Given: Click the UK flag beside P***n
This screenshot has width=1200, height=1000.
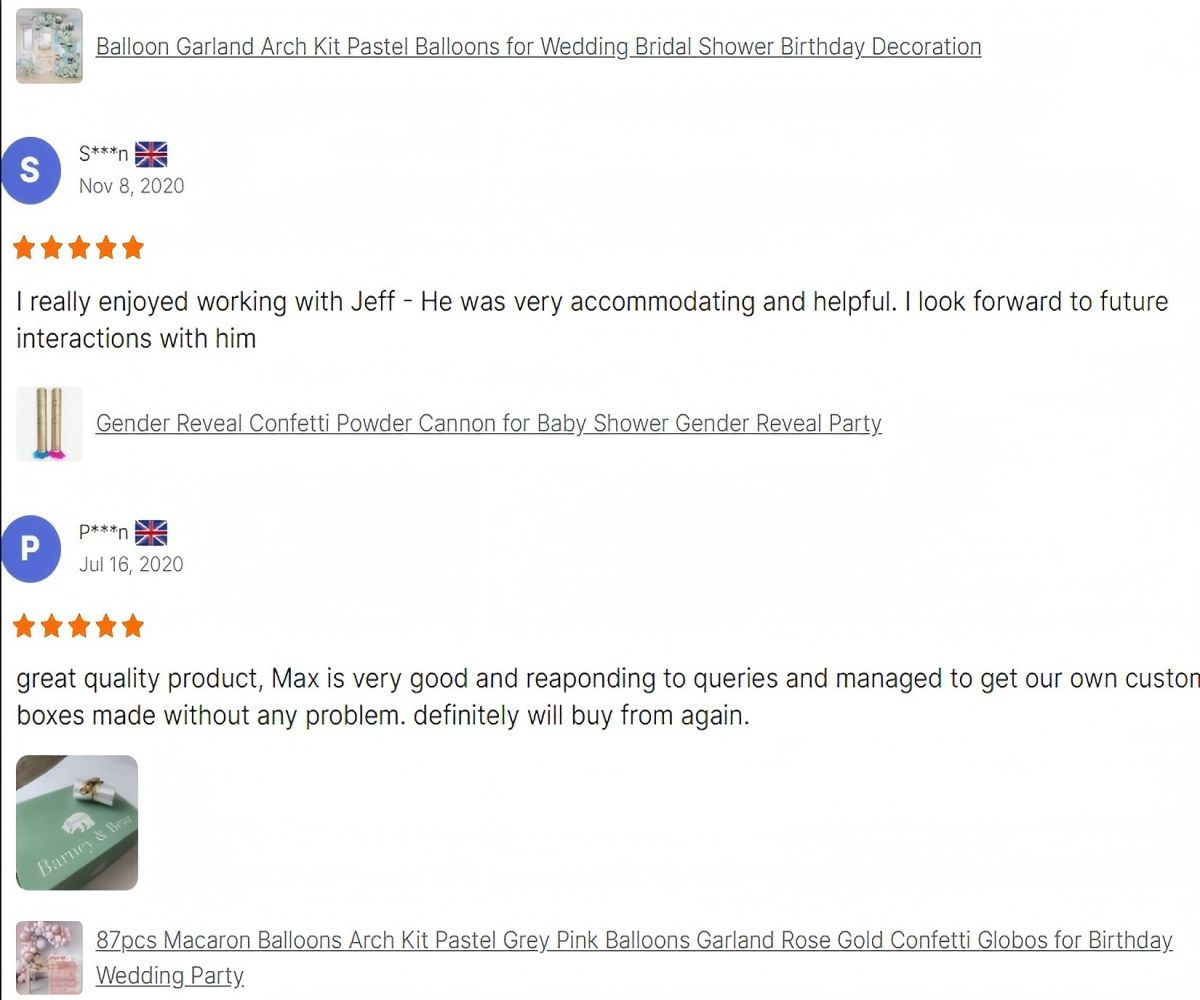Looking at the screenshot, I should point(151,533).
